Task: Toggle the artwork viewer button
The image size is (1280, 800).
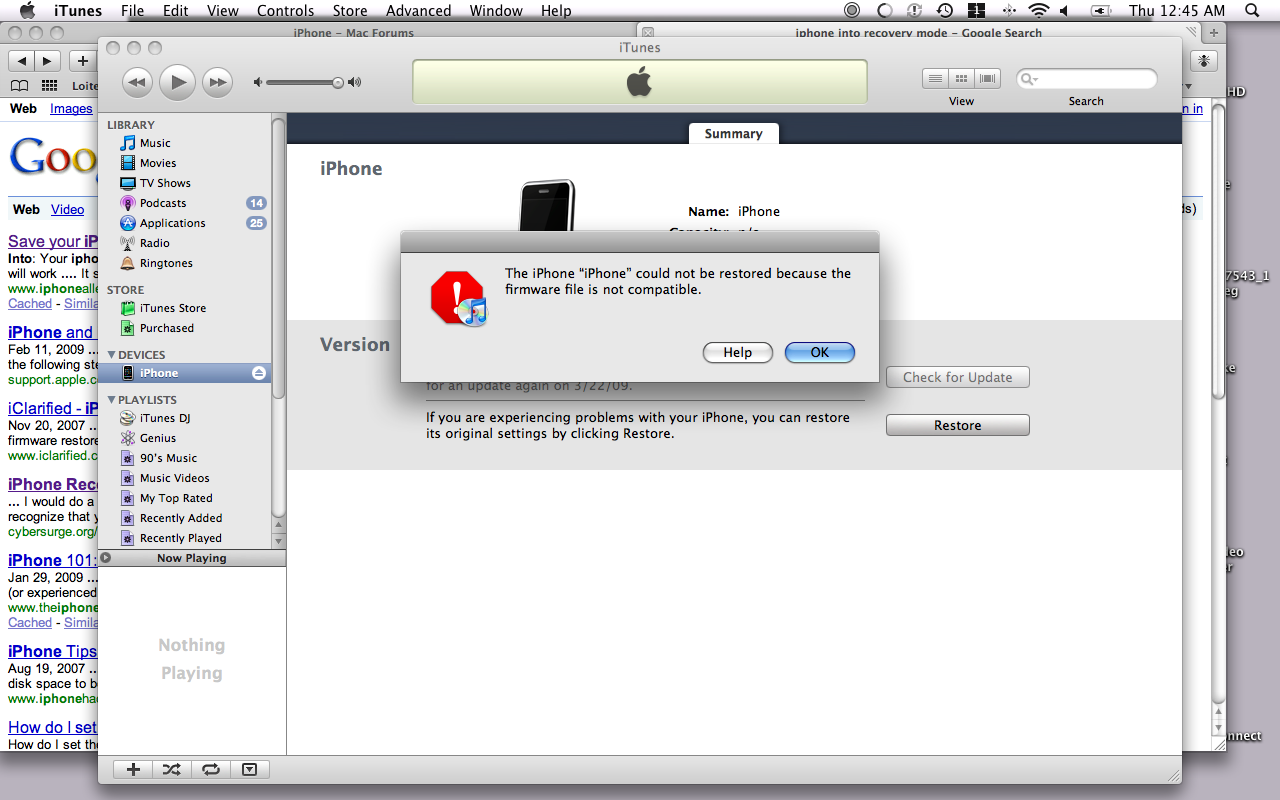Action: [250, 769]
